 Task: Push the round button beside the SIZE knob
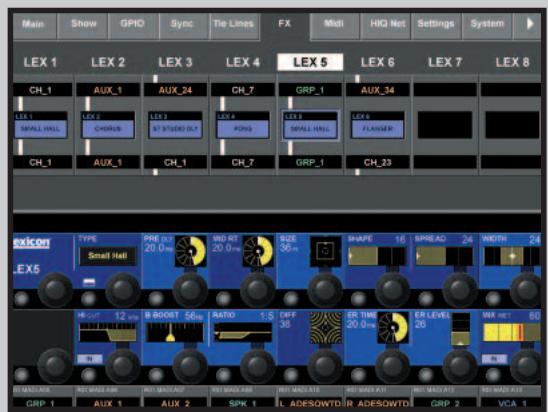(x=291, y=299)
